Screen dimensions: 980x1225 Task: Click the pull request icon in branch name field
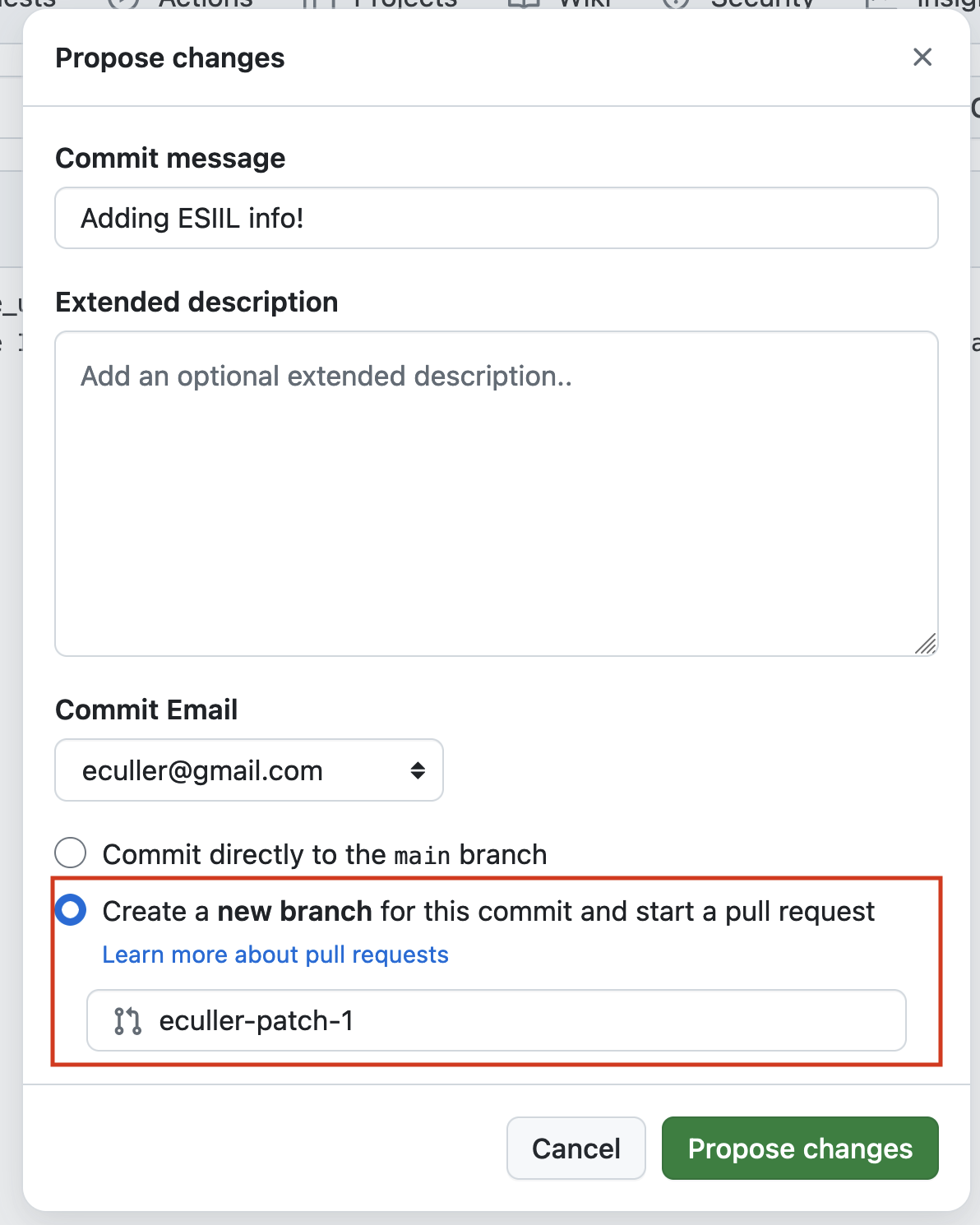point(127,1020)
